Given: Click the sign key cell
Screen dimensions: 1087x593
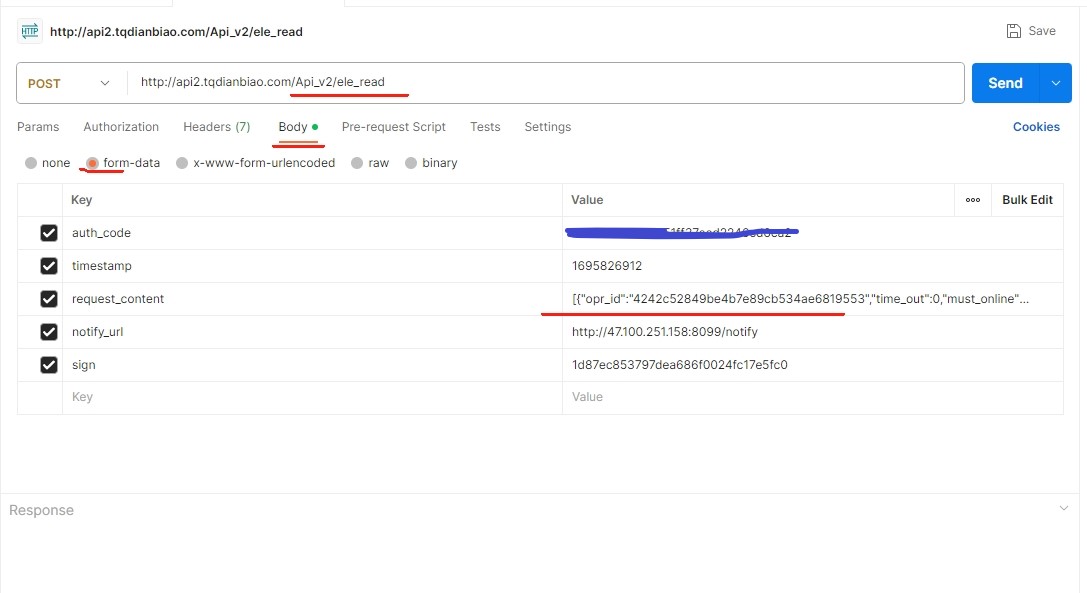Looking at the screenshot, I should coord(312,365).
